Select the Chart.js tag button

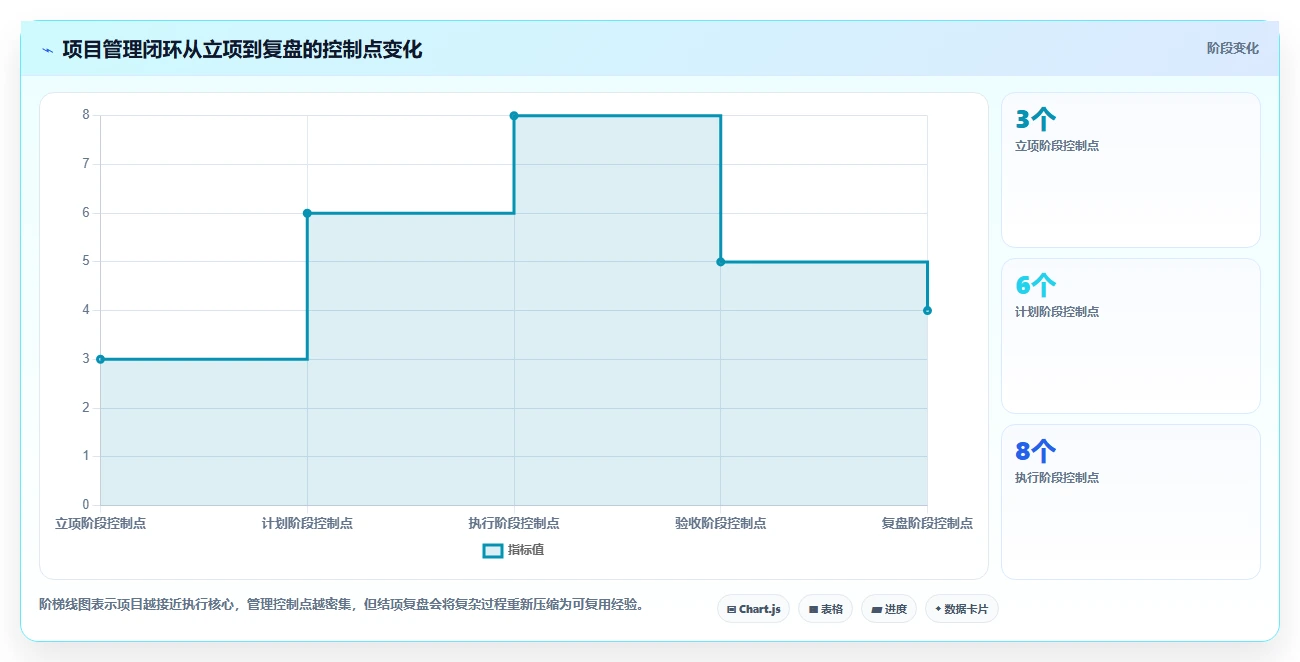(x=754, y=609)
